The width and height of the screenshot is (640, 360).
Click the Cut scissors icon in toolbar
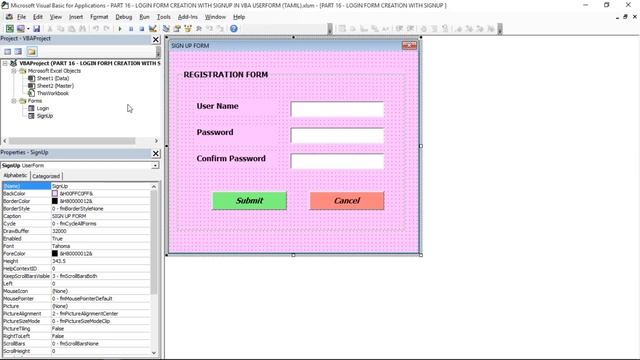pos(50,29)
